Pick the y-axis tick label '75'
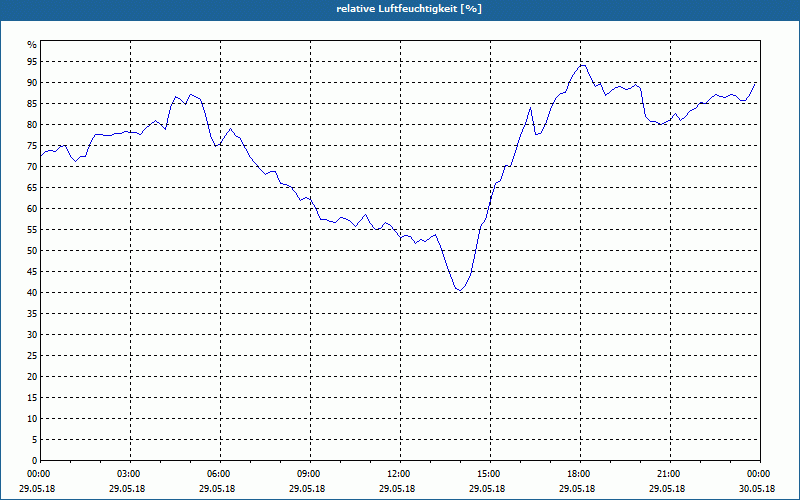Image resolution: width=800 pixels, height=500 pixels. tap(32, 145)
